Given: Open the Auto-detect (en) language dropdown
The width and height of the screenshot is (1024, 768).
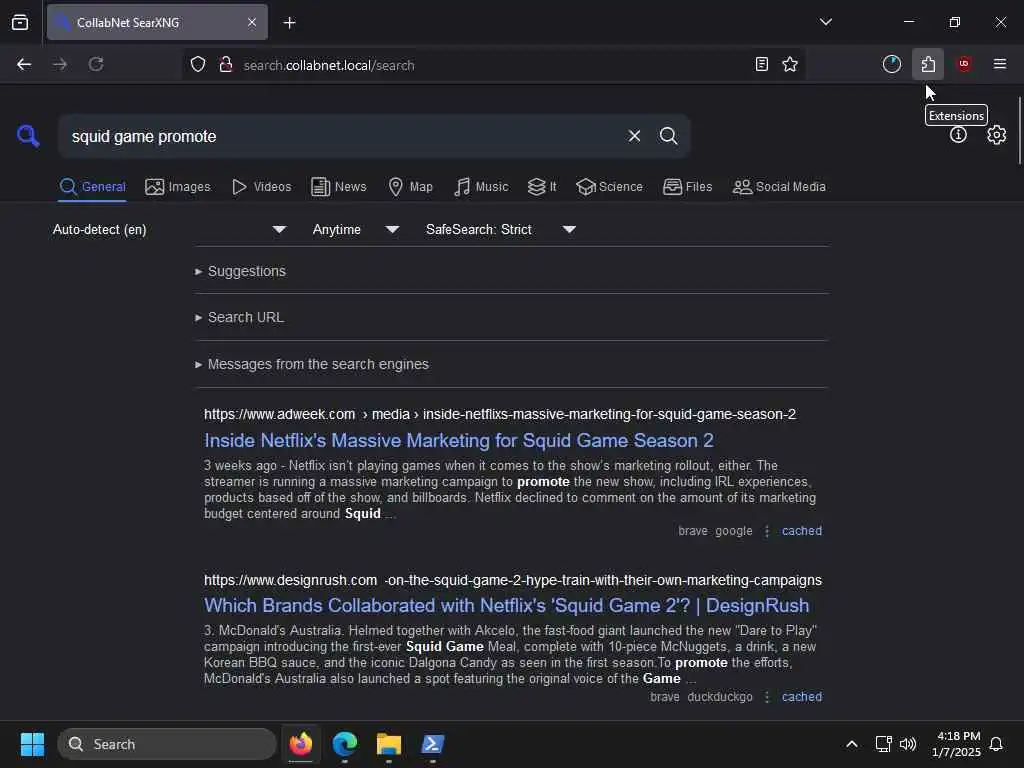Looking at the screenshot, I should 170,230.
